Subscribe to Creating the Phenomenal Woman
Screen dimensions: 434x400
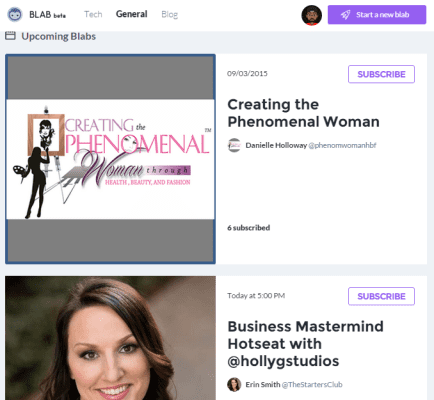[x=381, y=74]
